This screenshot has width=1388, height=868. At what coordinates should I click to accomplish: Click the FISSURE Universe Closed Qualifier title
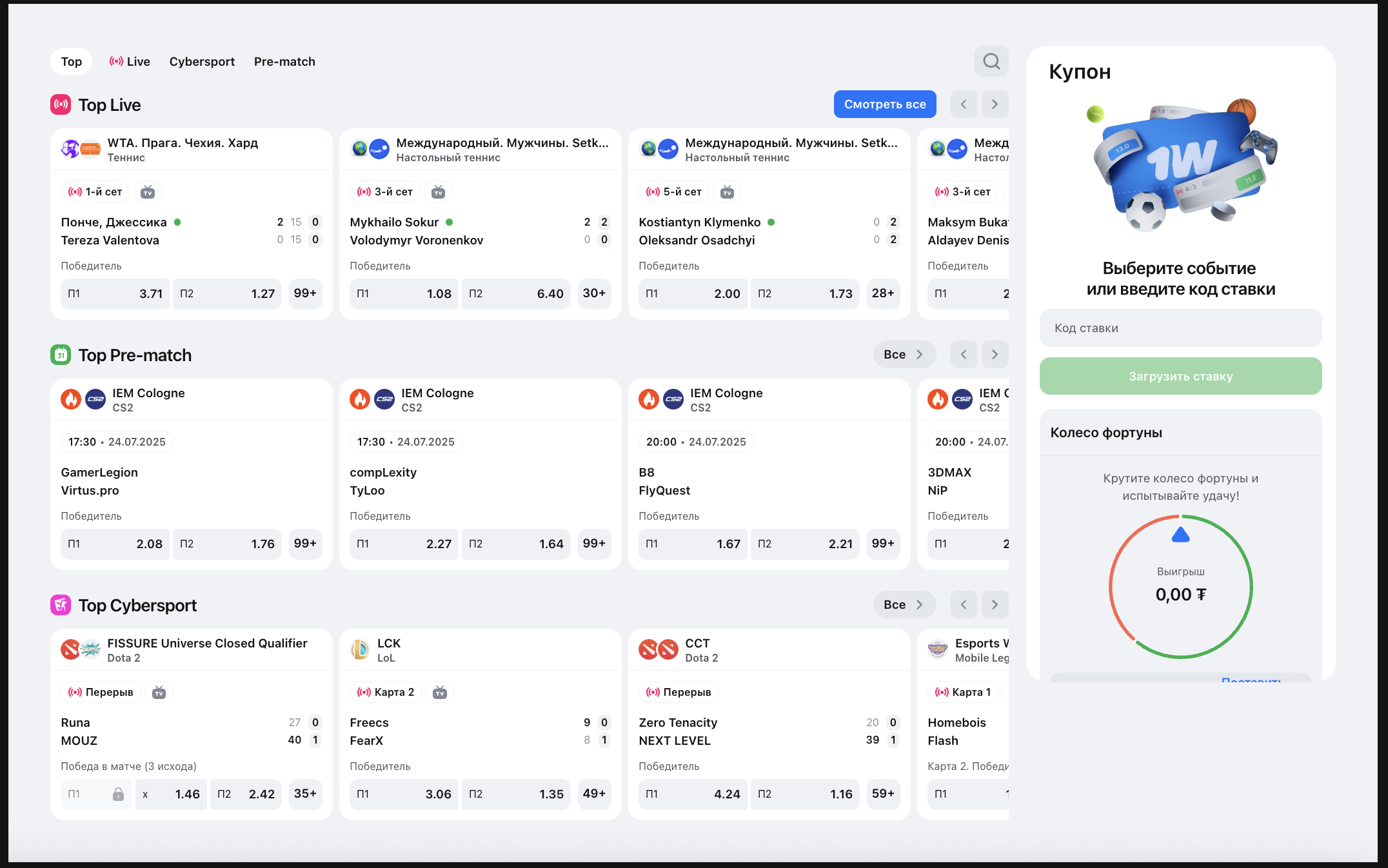tap(207, 643)
